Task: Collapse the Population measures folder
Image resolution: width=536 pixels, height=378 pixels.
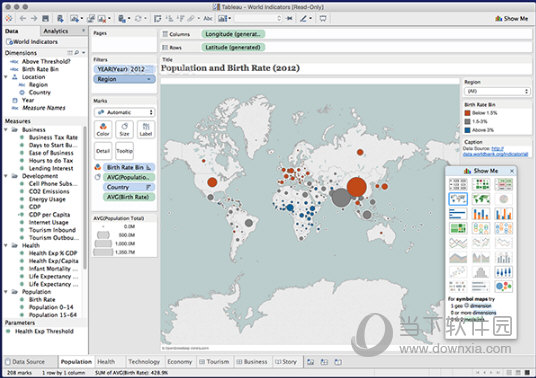Action: [x=6, y=292]
